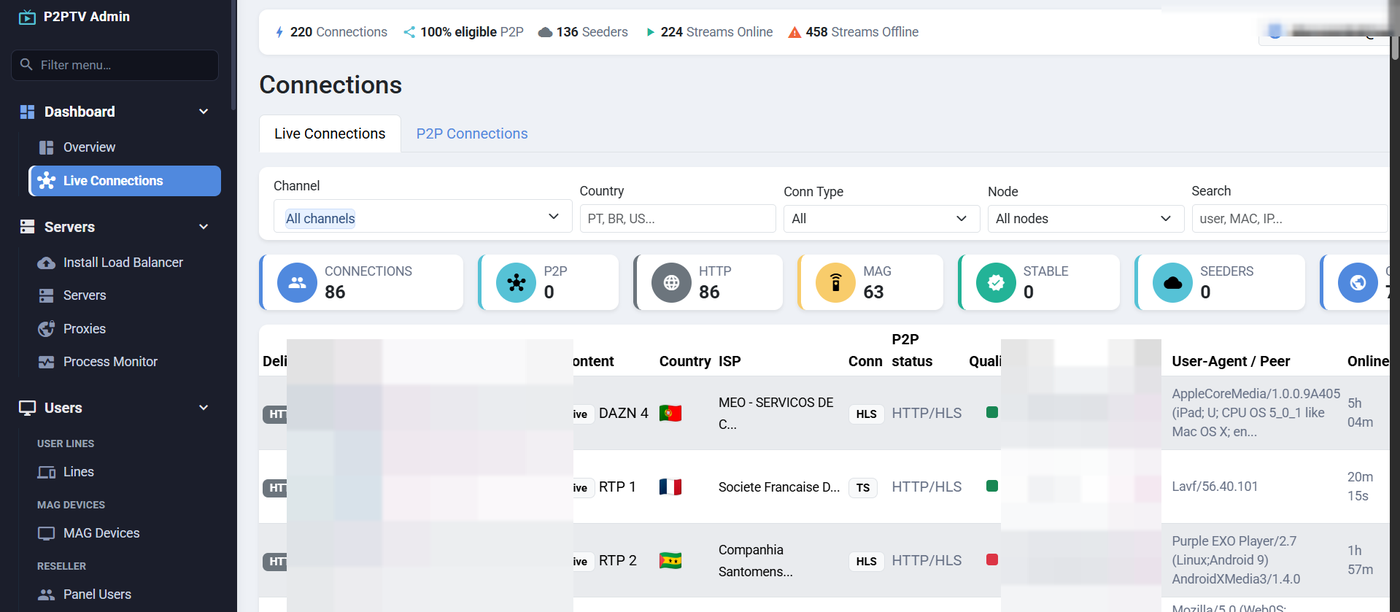
Task: Click the France flag in RTP 1 row
Action: (670, 487)
